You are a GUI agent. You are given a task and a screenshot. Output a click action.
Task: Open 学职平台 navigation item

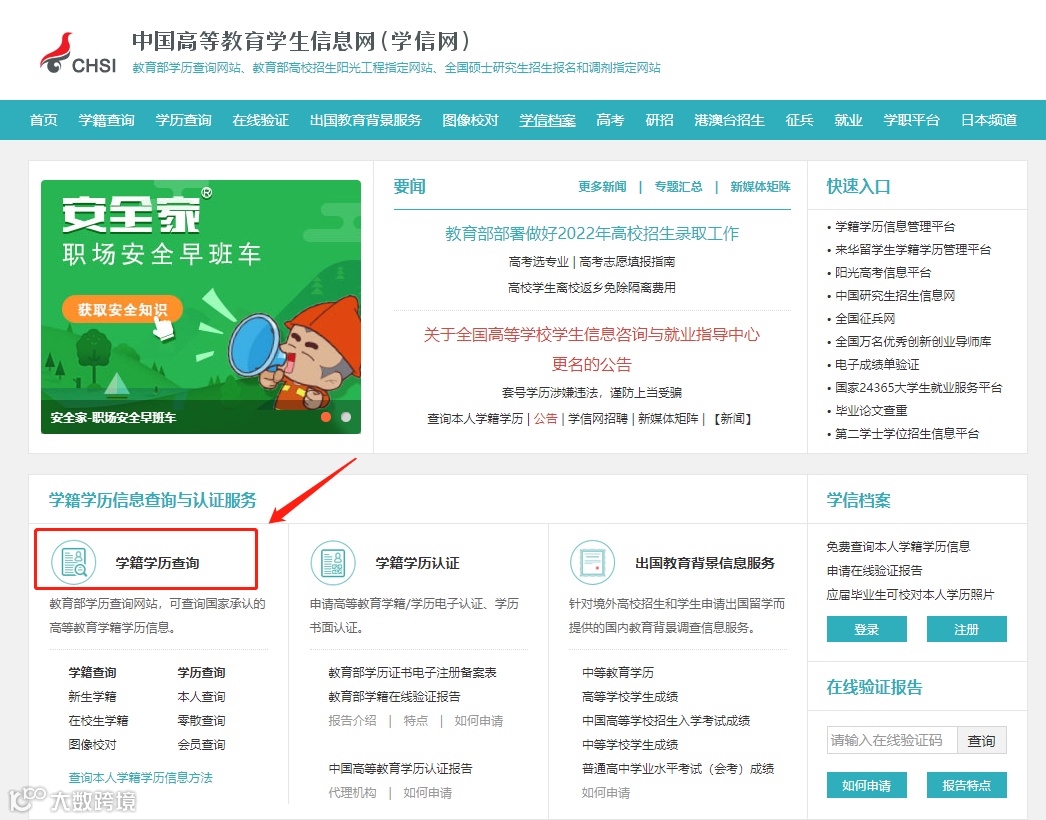tap(911, 120)
